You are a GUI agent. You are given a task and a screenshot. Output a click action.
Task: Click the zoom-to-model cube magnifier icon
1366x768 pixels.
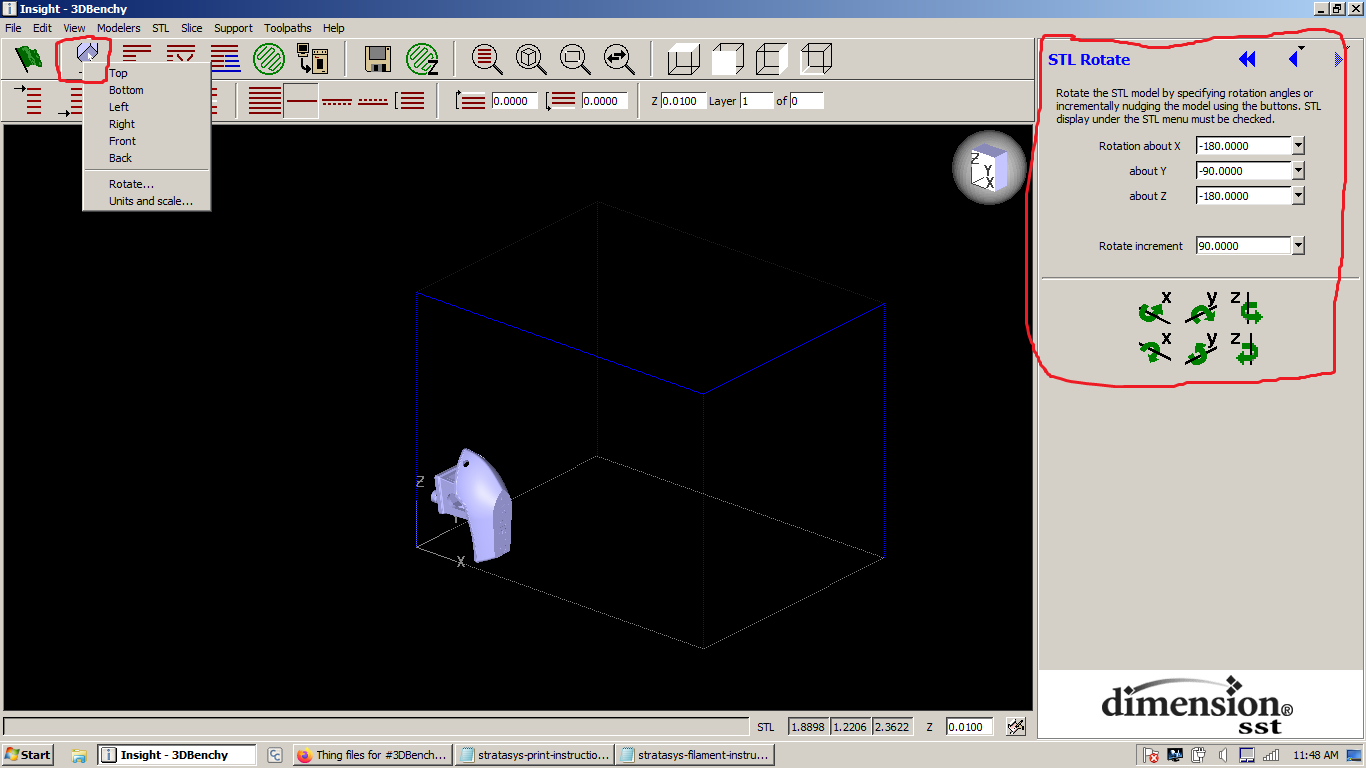531,59
